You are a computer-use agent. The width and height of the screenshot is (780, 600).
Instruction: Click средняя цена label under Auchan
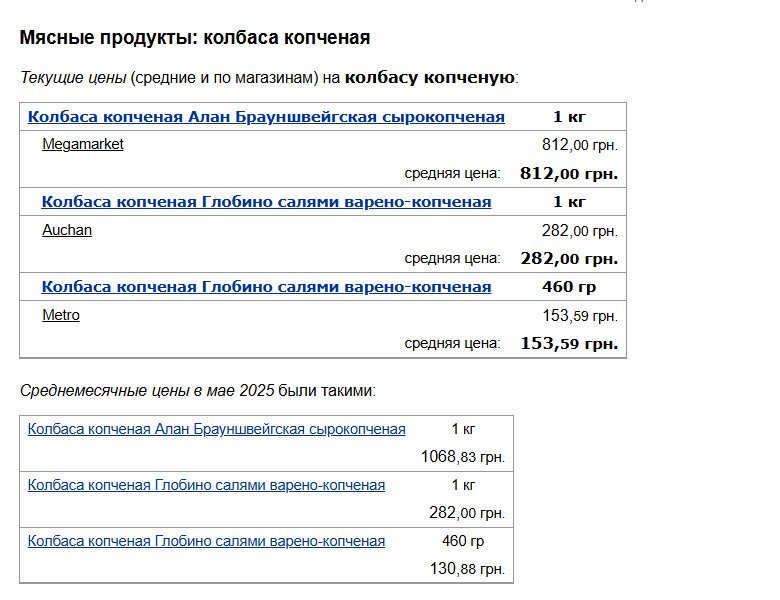(x=452, y=258)
